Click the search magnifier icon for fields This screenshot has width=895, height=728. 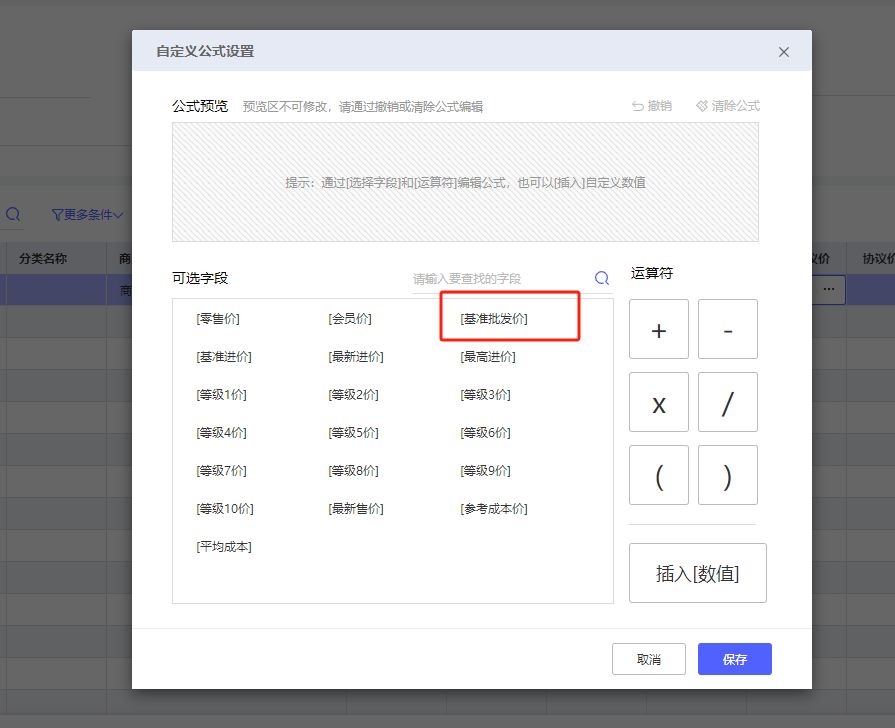[x=602, y=279]
